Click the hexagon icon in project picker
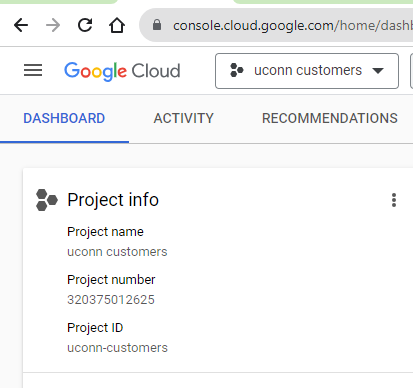Screen dimensions: 413x388 click(x=237, y=70)
